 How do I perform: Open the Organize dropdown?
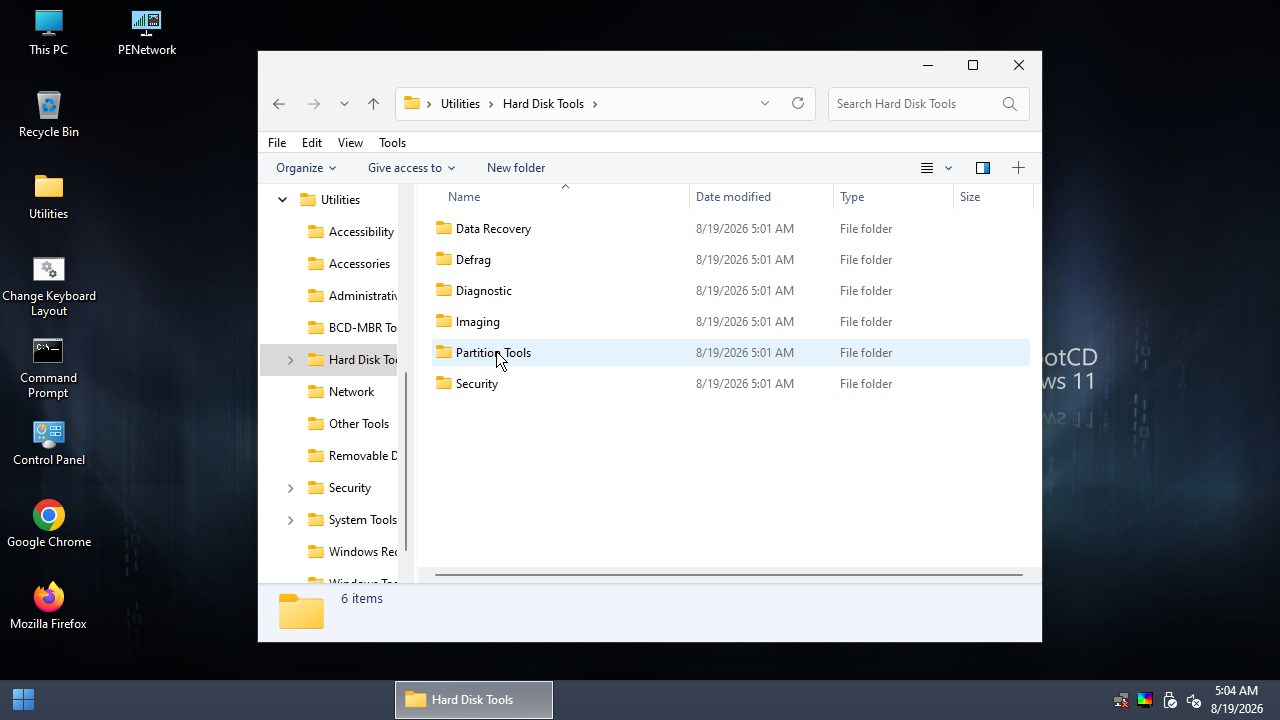[x=306, y=168]
